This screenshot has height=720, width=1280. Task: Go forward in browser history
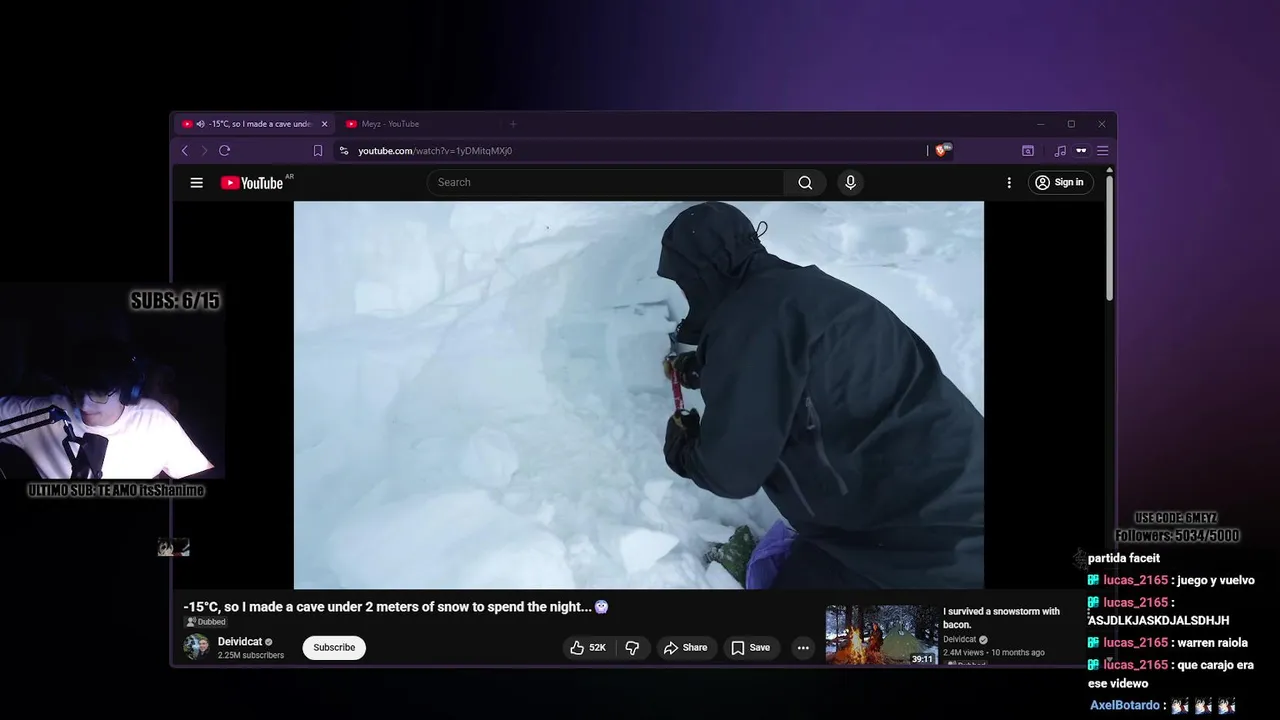(x=204, y=151)
